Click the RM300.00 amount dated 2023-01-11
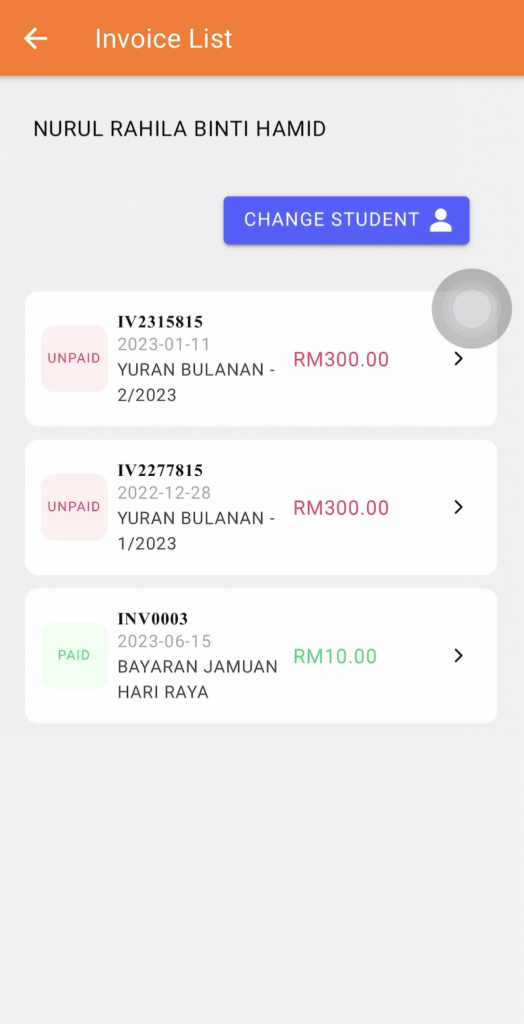This screenshot has height=1024, width=524. pos(341,360)
